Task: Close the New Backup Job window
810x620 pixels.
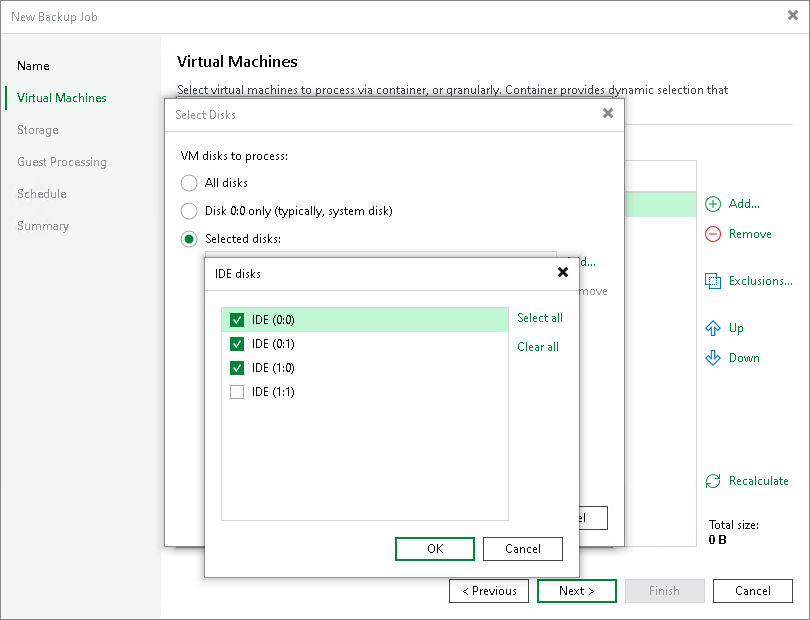Action: click(793, 16)
